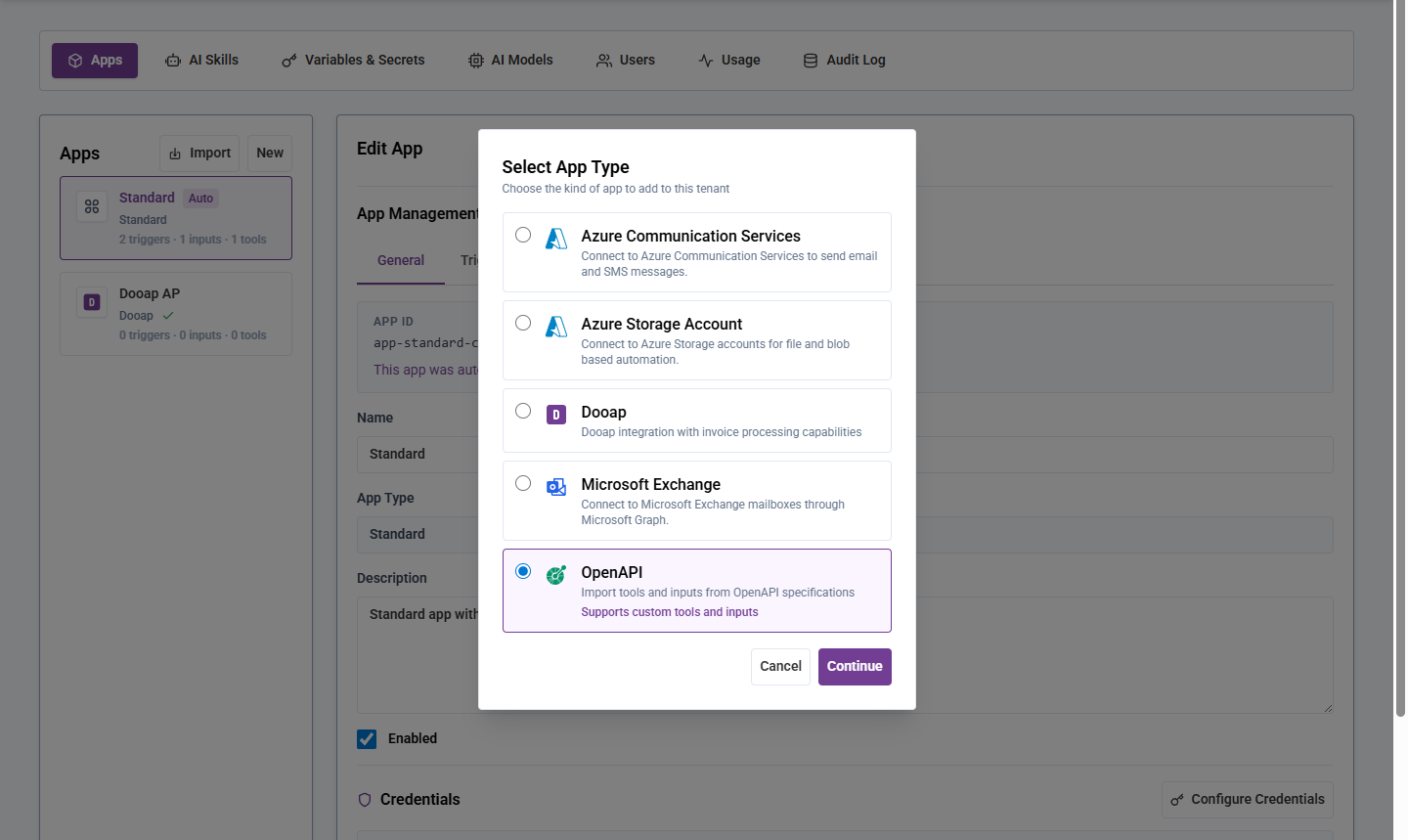
Task: Click the grid icon on the Standard app card
Action: coord(92,206)
